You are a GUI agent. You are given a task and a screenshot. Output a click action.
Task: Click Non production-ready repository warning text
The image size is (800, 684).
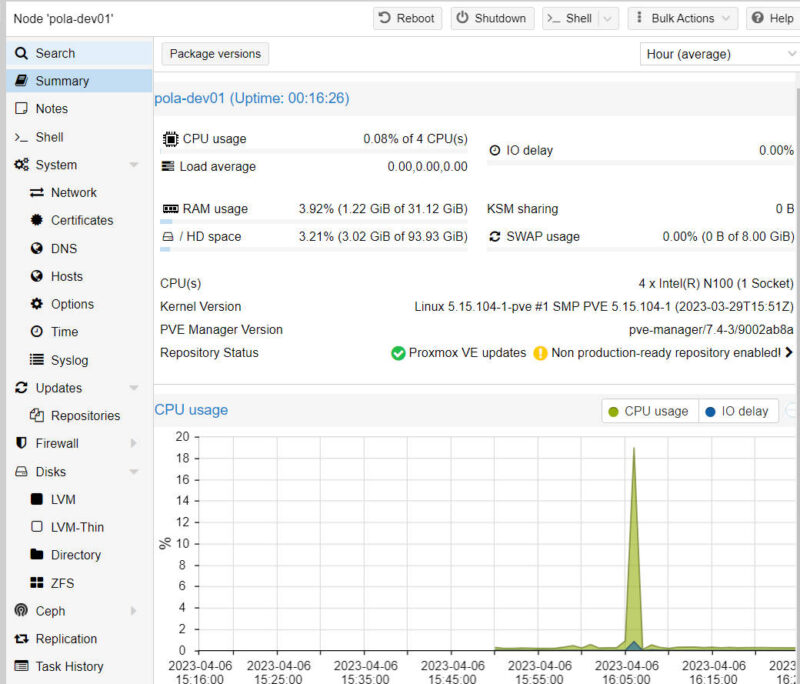coord(666,352)
